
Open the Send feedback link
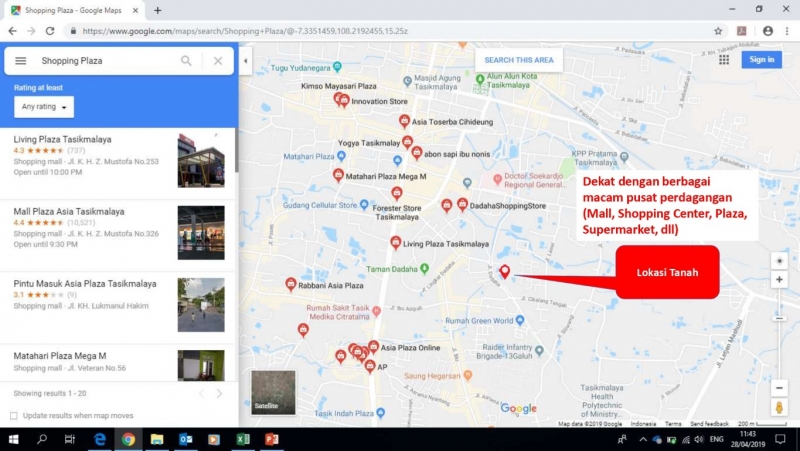709,423
